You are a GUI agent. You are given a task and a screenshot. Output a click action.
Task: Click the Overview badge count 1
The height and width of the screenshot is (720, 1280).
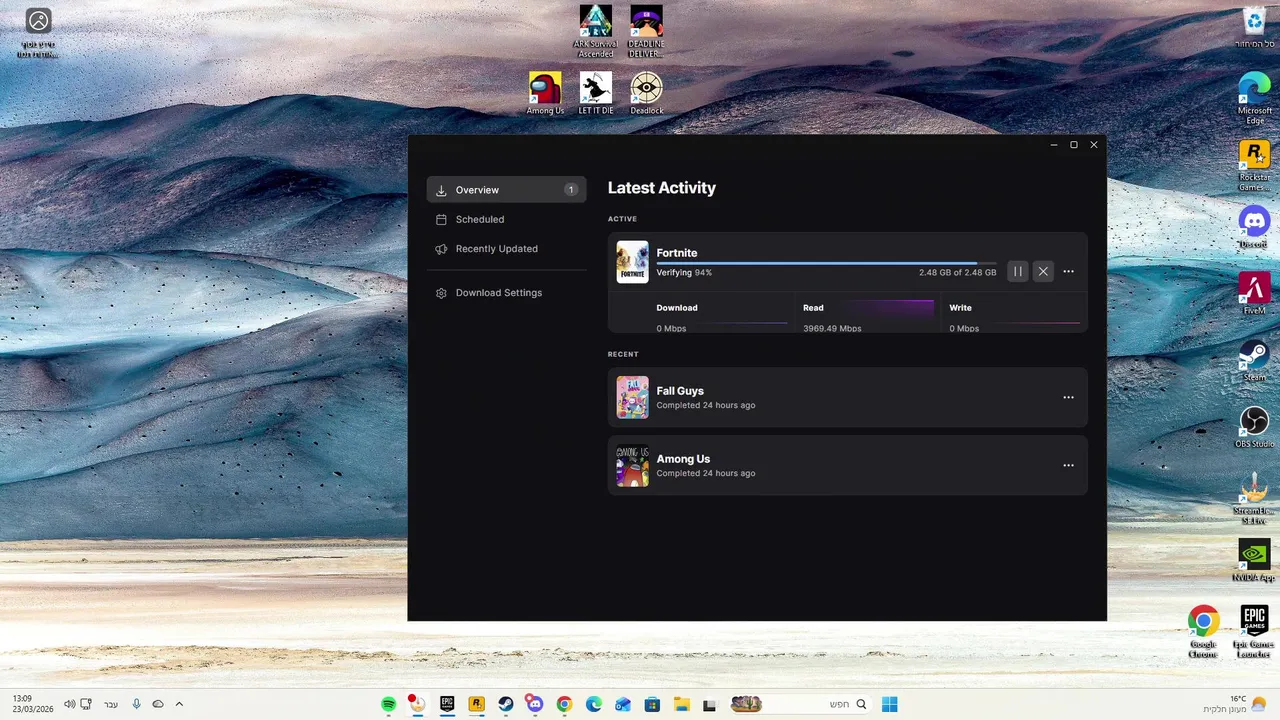tap(571, 190)
